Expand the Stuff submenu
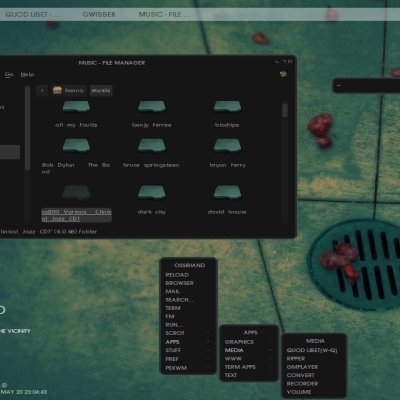This screenshot has width=400, height=400. pos(189,350)
